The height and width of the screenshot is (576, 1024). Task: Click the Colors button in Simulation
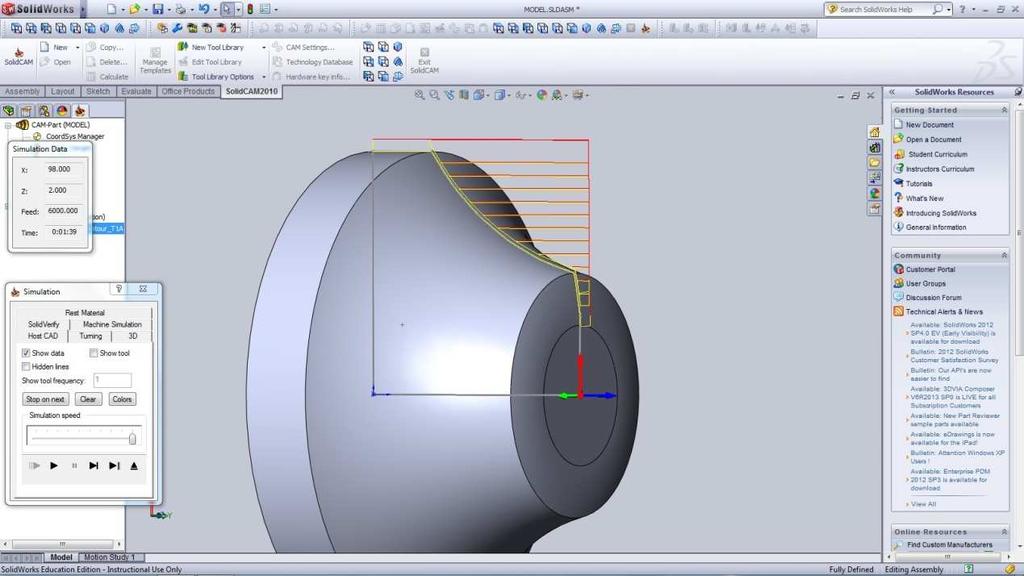pos(122,399)
